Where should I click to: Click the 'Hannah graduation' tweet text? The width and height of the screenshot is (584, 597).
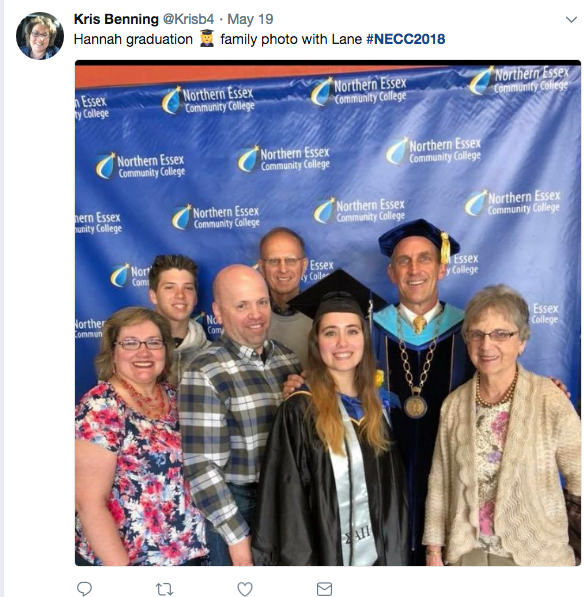point(133,39)
